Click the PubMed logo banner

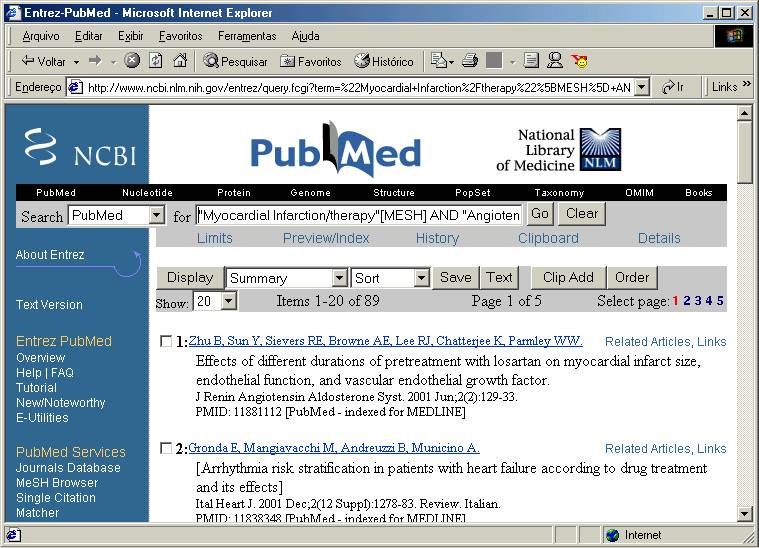(x=335, y=149)
